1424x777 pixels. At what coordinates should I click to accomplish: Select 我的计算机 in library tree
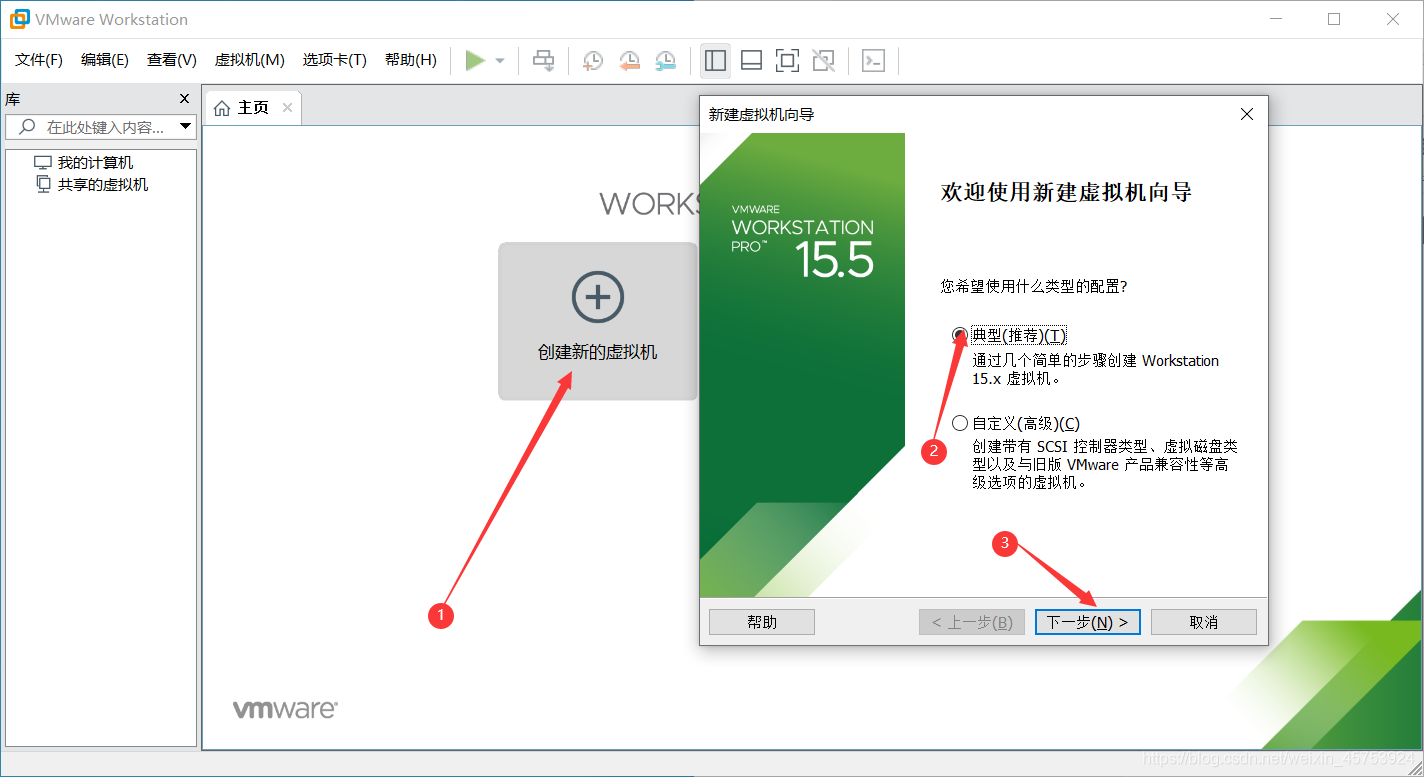point(95,163)
